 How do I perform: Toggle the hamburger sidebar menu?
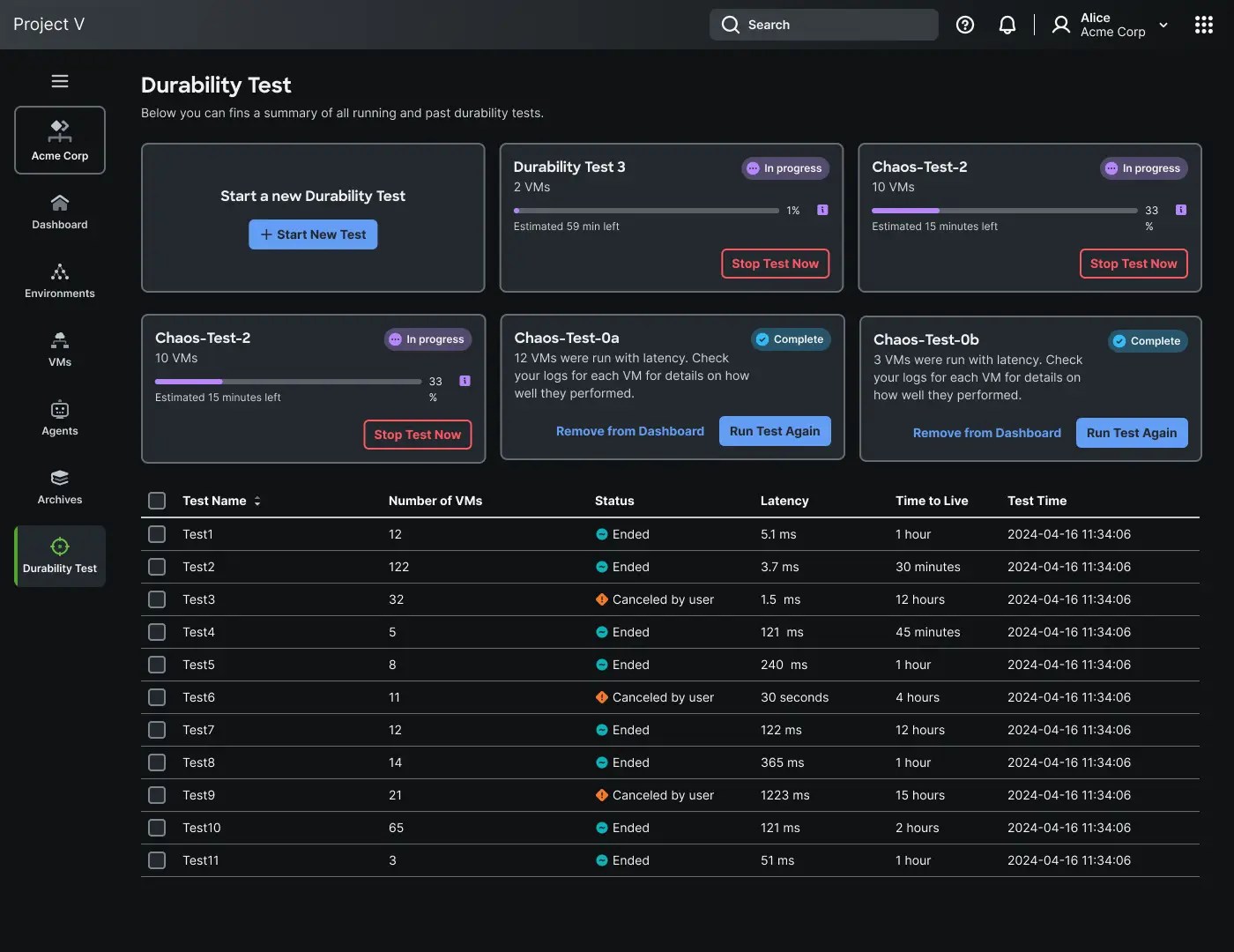pyautogui.click(x=60, y=81)
